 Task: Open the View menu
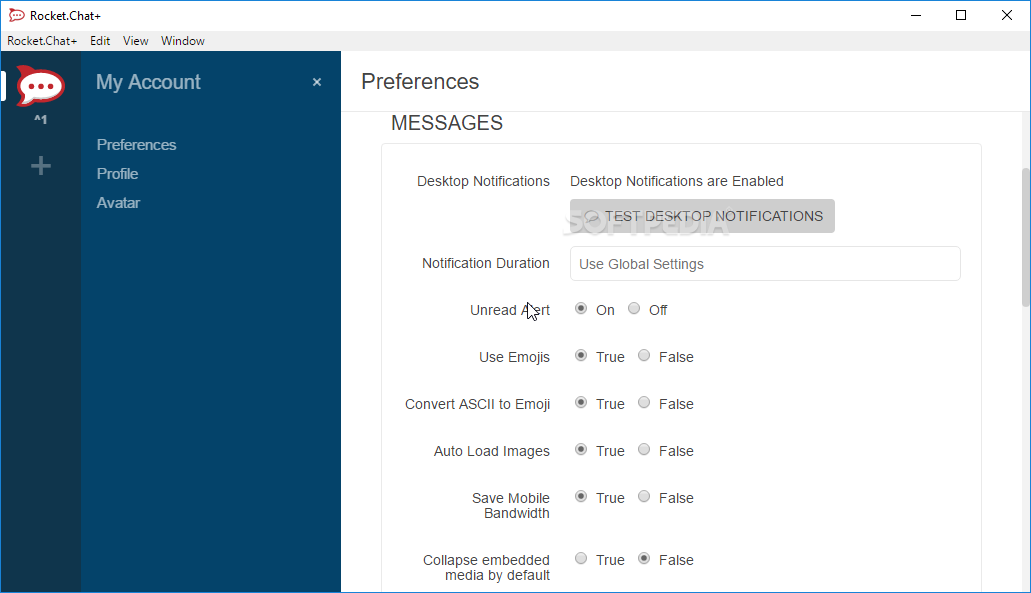pos(135,41)
